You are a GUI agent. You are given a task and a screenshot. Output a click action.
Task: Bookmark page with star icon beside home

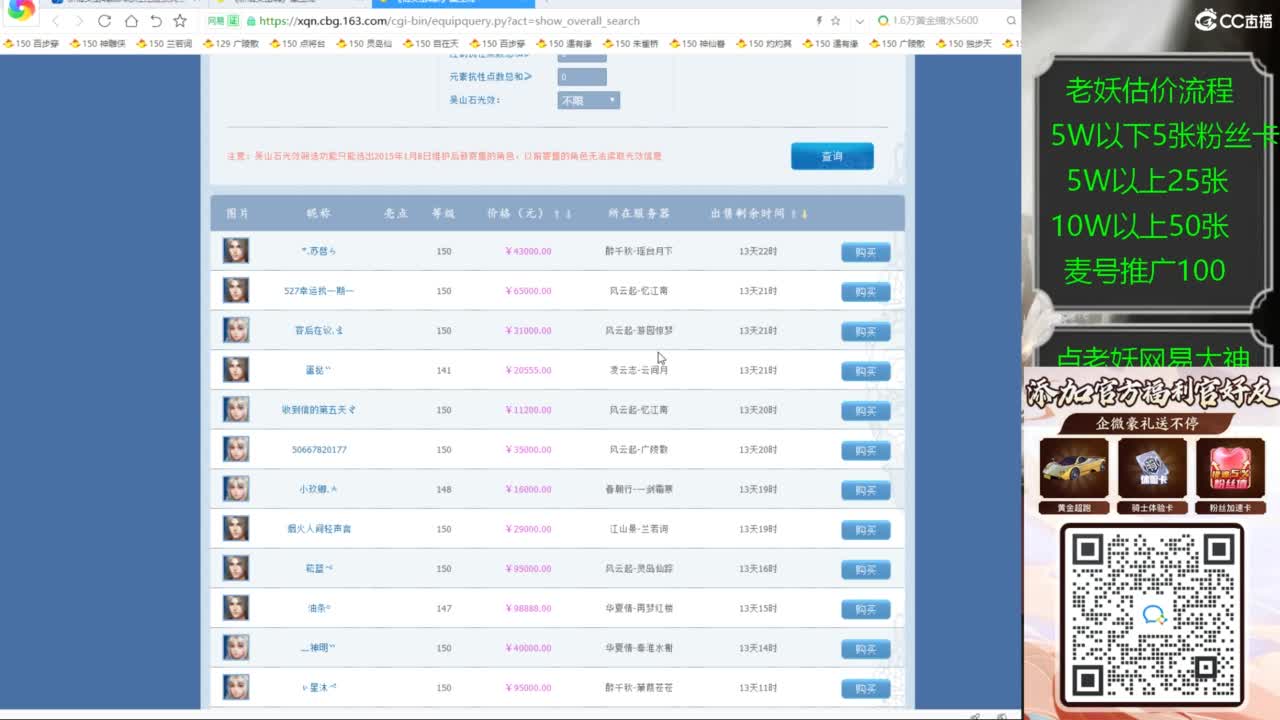point(180,21)
